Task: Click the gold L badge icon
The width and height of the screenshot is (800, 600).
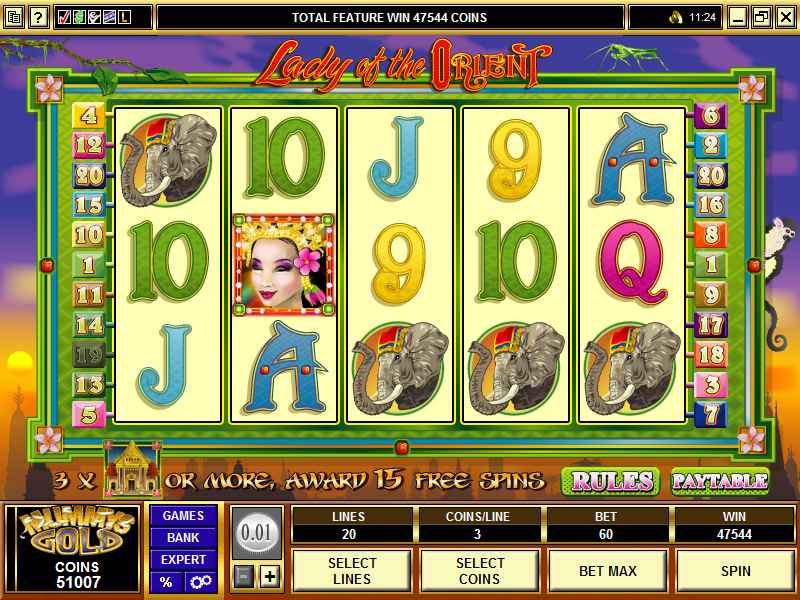Action: click(124, 17)
